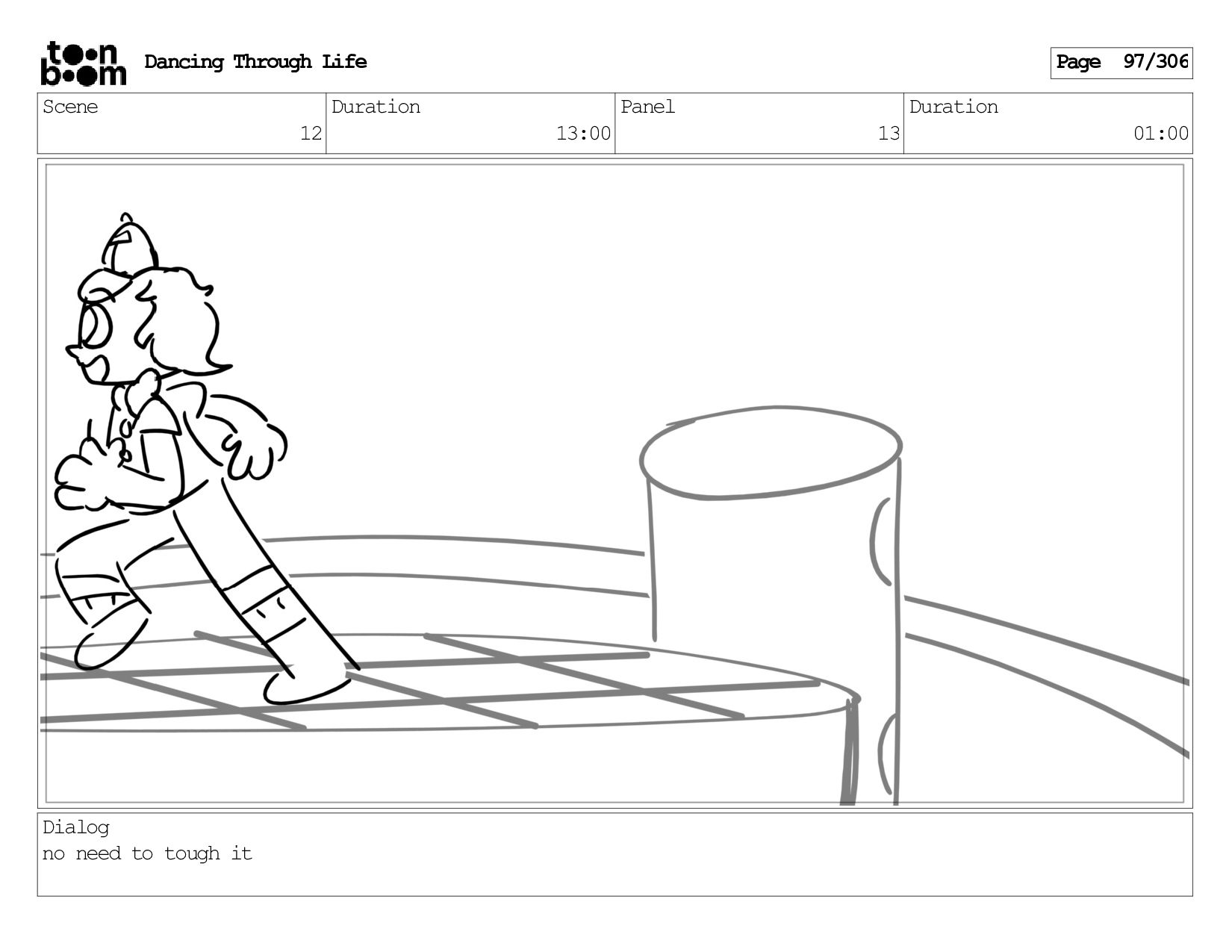Select the title 'Dancing Through Life'
The image size is (1232, 952).
point(255,62)
